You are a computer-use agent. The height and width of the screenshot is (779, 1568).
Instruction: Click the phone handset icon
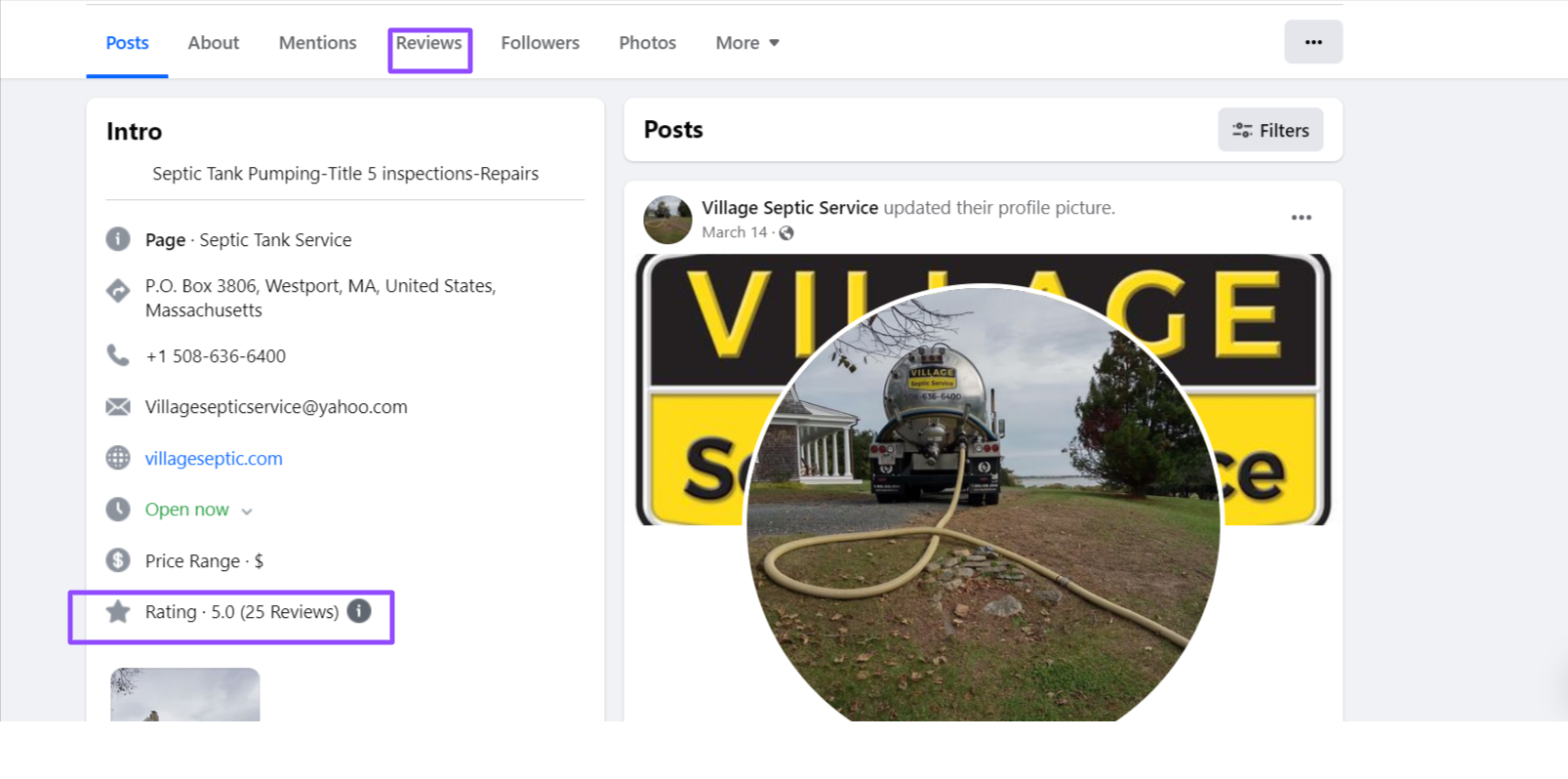118,355
